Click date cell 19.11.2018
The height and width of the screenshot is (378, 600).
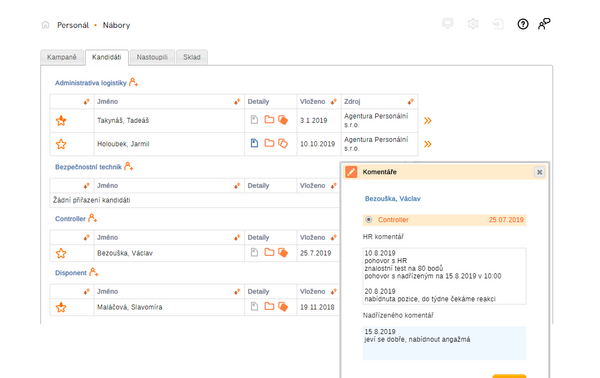318,307
